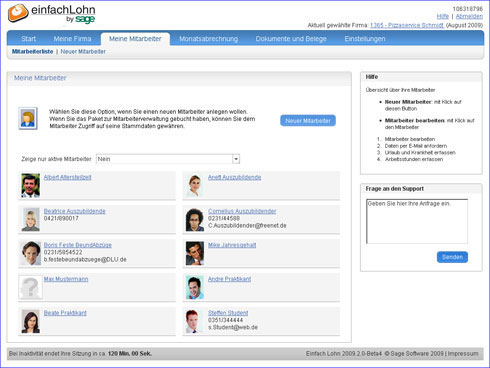490x368 pixels.
Task: Open Max Mustermann's profile link
Action: [66, 279]
